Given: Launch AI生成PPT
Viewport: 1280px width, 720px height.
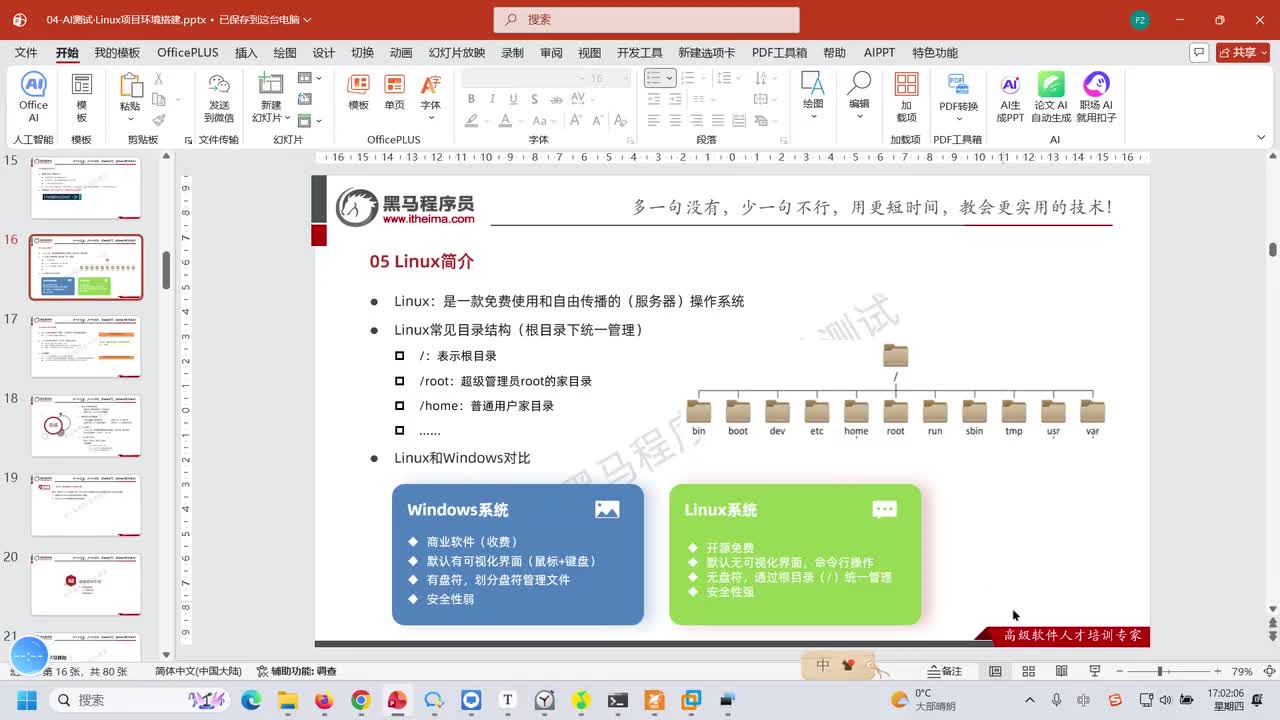Looking at the screenshot, I should [1010, 97].
